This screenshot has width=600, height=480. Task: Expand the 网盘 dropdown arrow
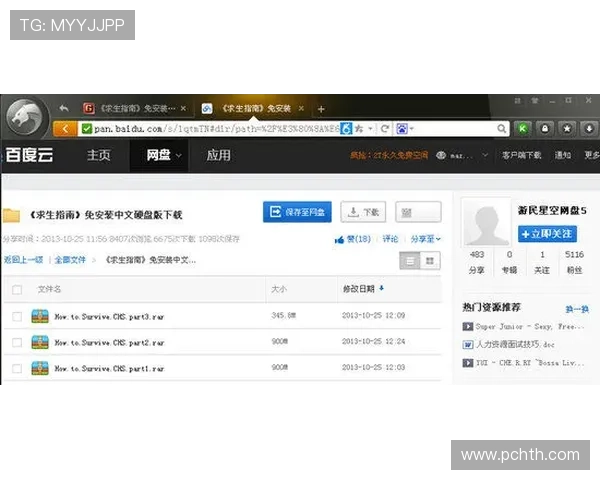coord(179,155)
